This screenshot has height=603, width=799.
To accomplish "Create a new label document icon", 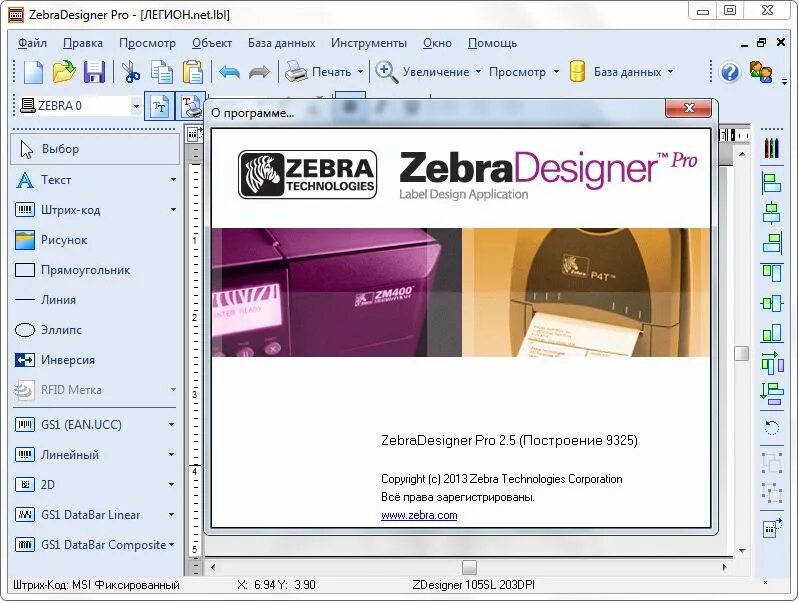I will coord(34,72).
